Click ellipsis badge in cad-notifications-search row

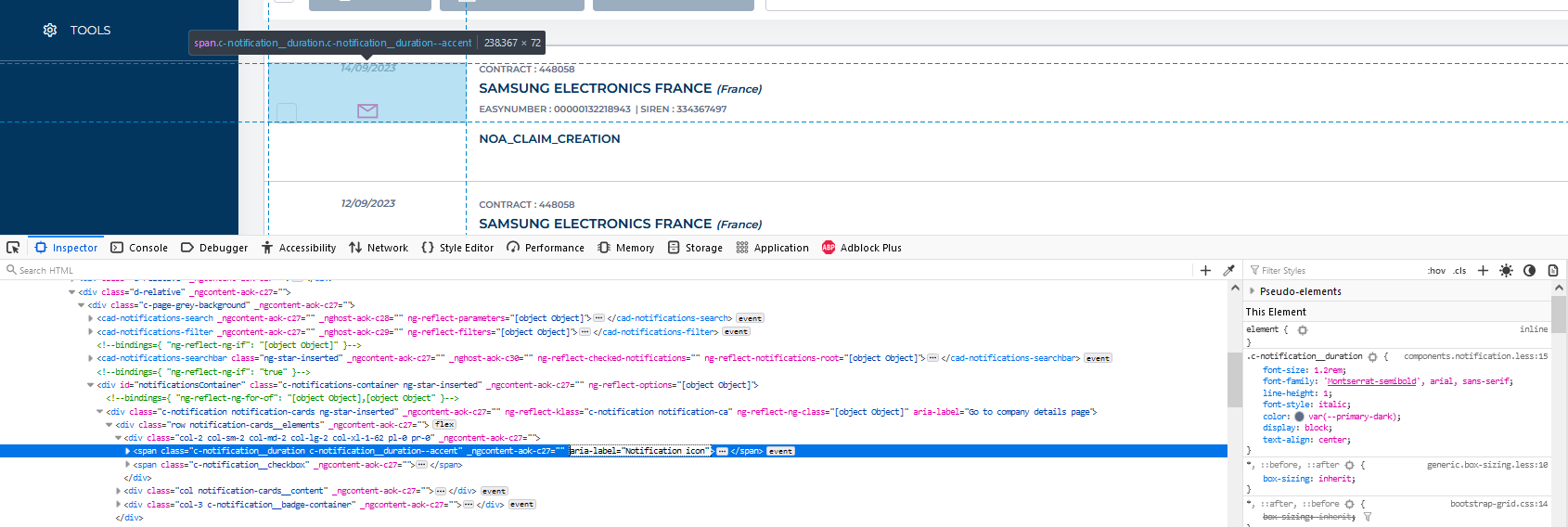pyautogui.click(x=598, y=318)
